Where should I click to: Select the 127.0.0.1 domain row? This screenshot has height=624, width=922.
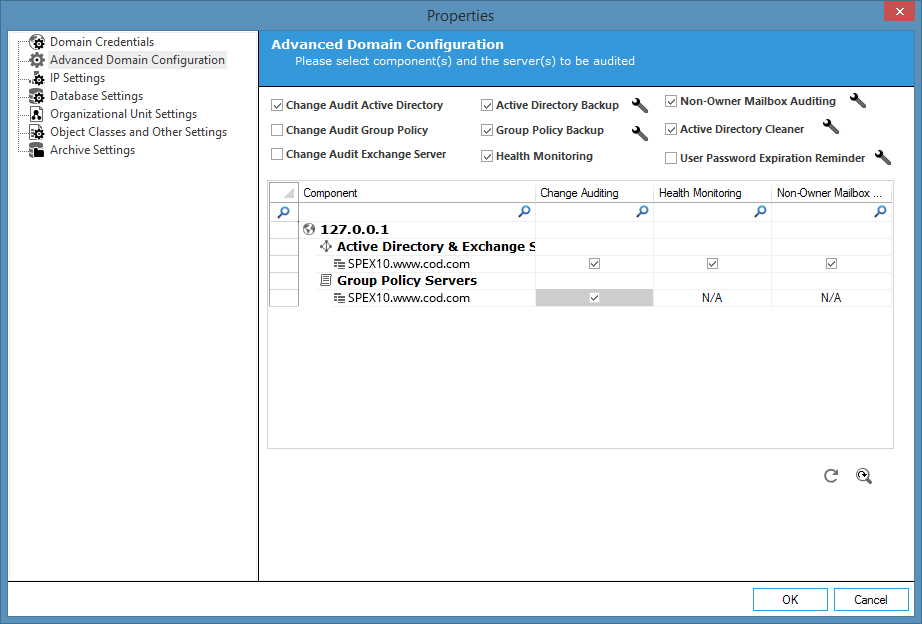355,229
